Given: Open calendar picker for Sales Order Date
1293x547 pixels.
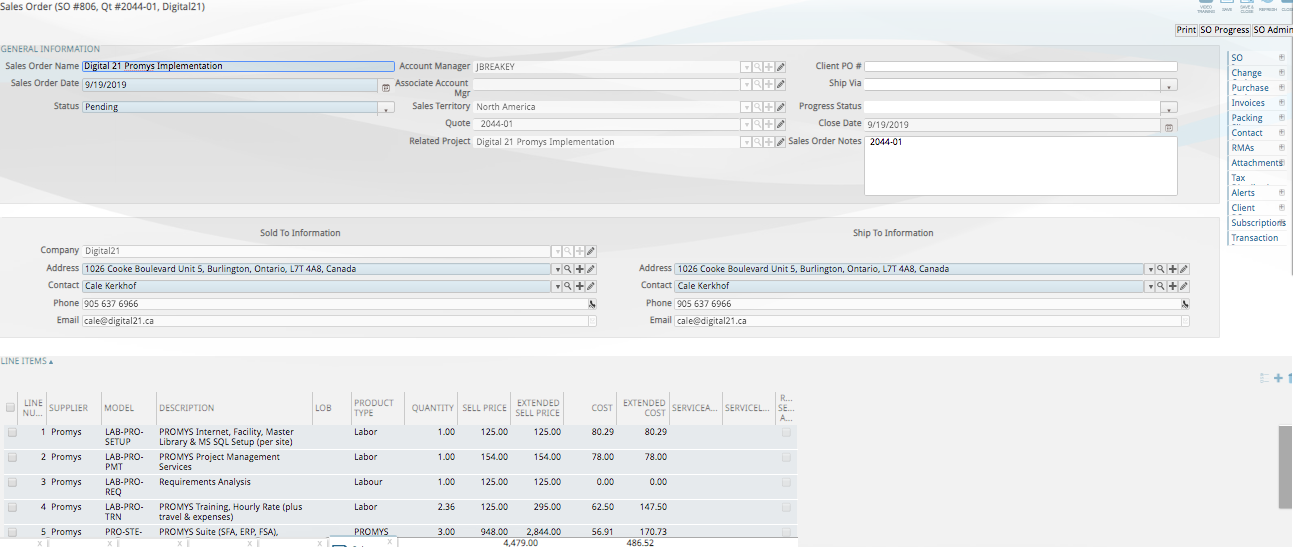Looking at the screenshot, I should coord(386,87).
